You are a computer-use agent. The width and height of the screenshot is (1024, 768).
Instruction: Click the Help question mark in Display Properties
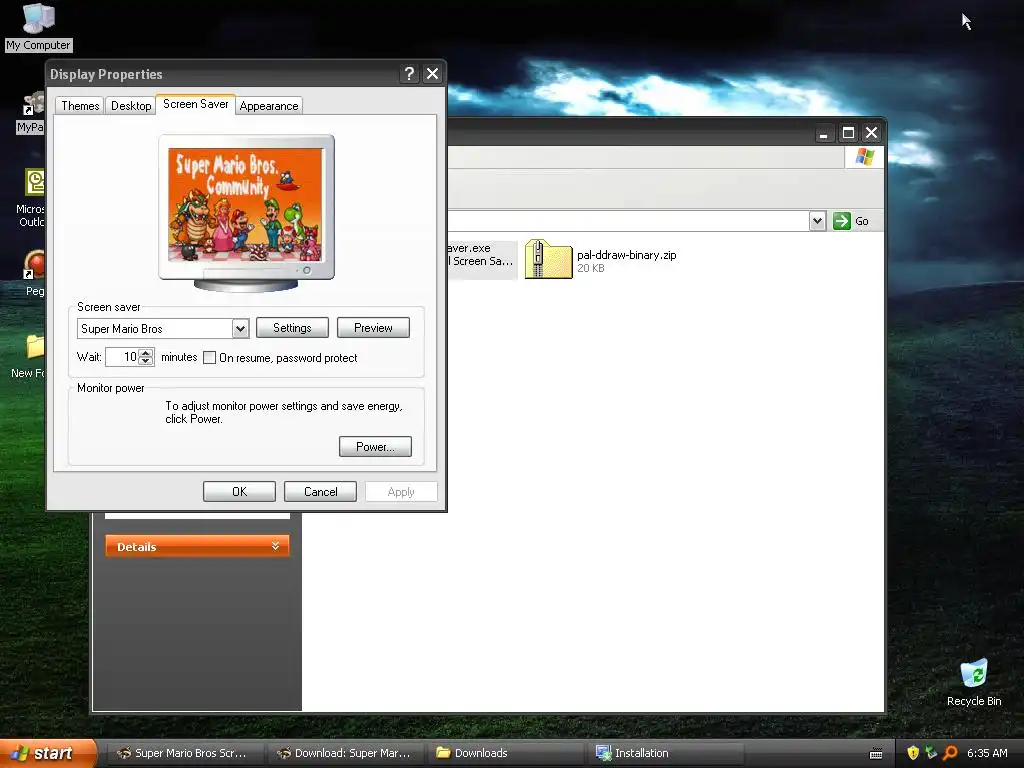(x=409, y=74)
